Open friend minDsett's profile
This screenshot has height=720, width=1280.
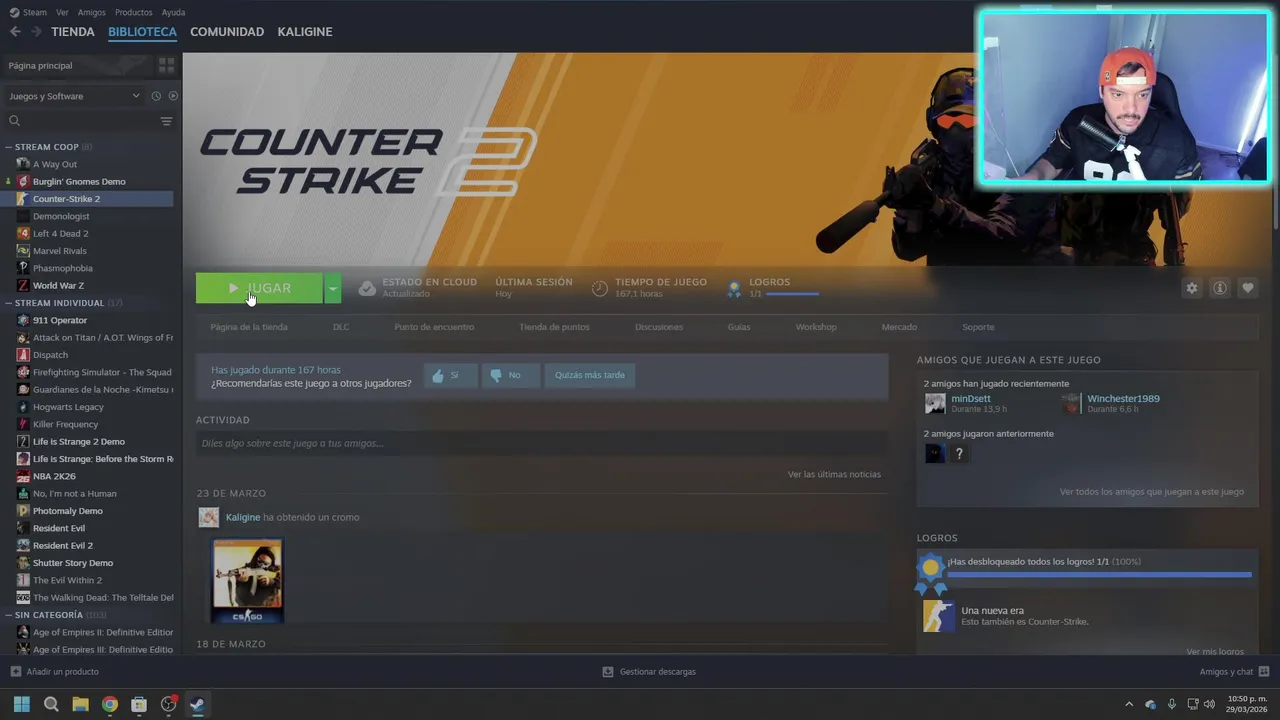pyautogui.click(x=971, y=398)
